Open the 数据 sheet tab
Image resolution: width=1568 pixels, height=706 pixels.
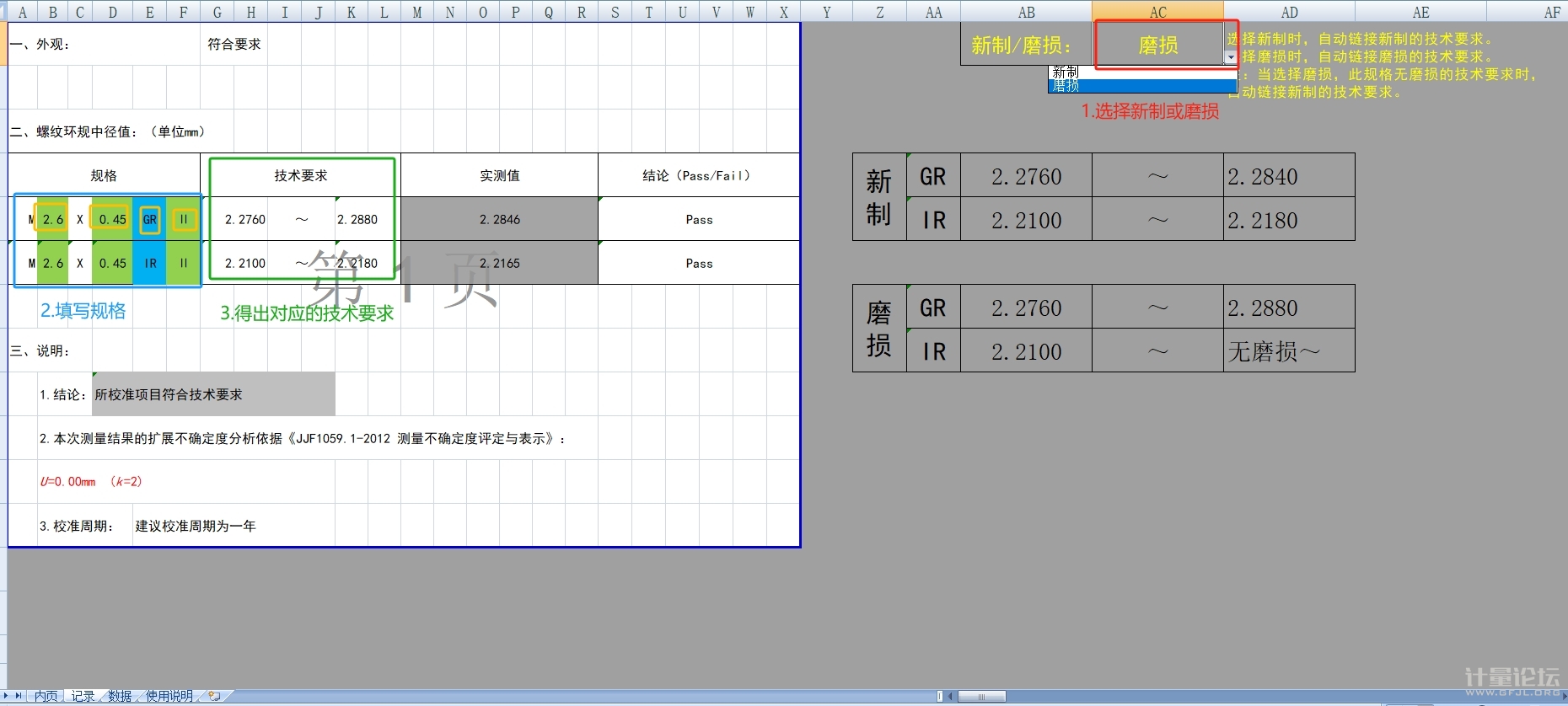click(120, 696)
